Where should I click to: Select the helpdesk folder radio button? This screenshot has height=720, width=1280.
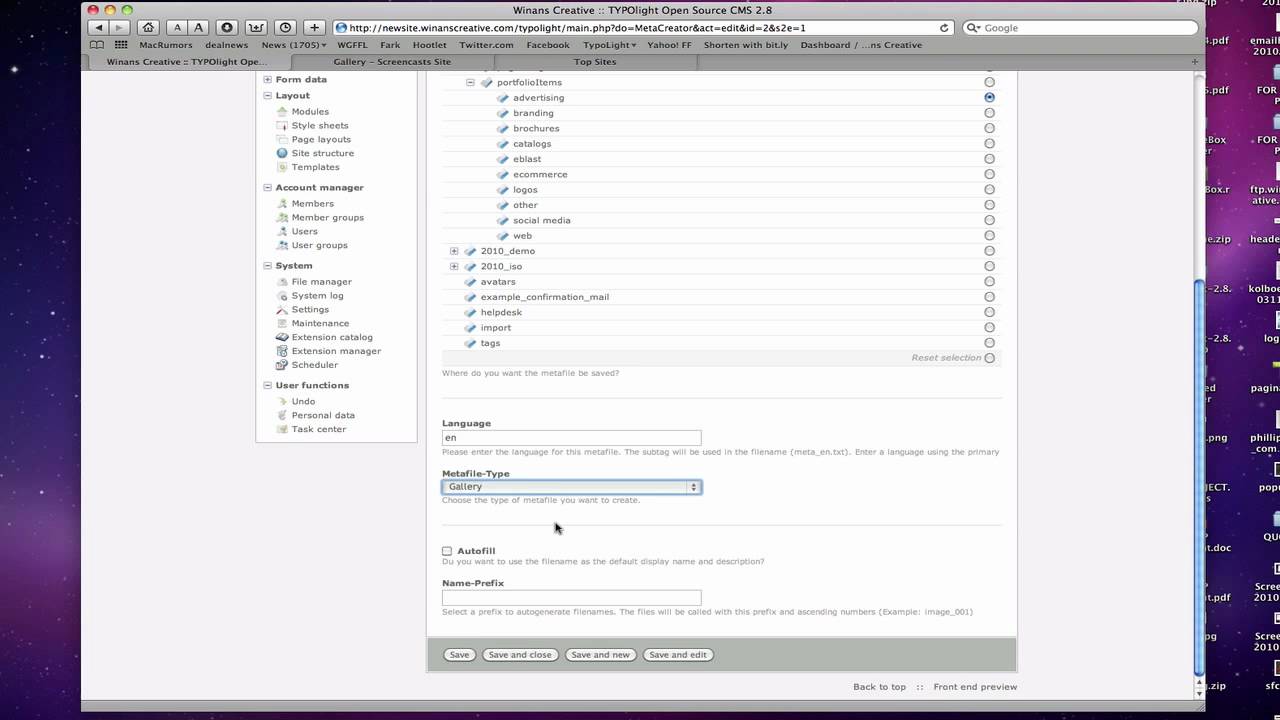coord(989,312)
